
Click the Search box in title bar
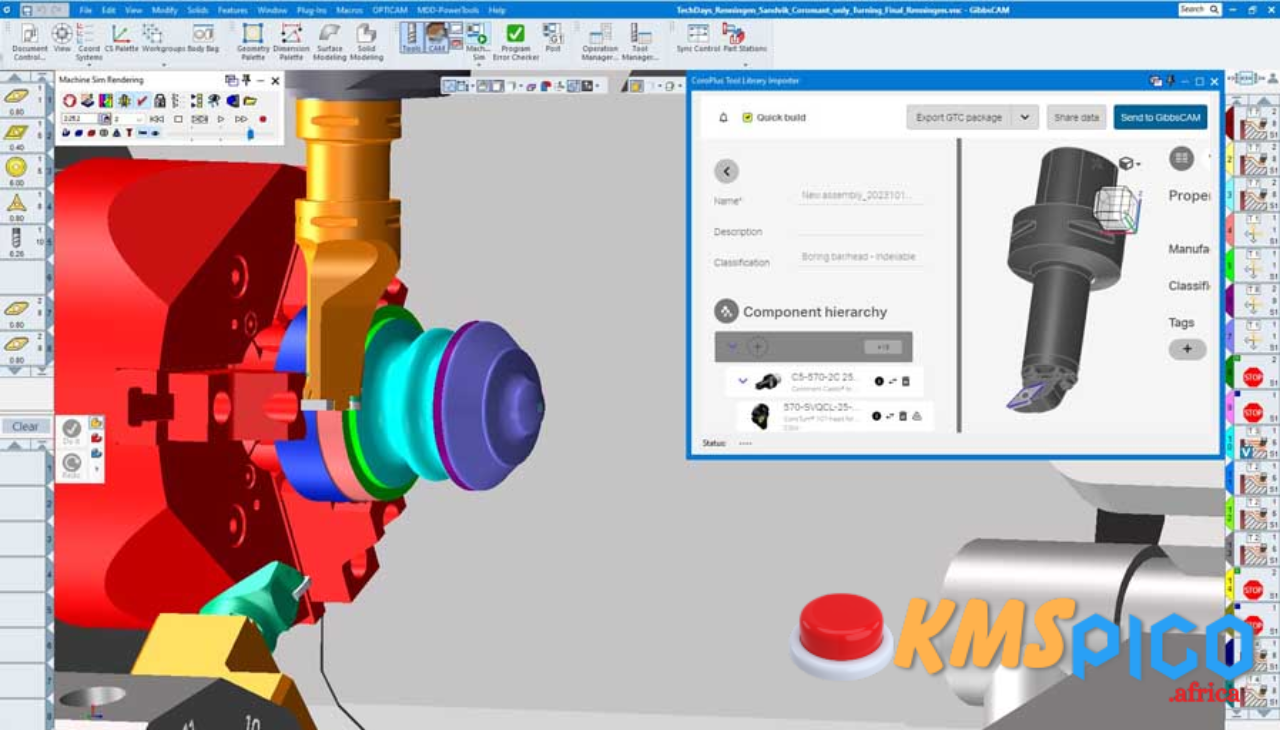click(1200, 9)
